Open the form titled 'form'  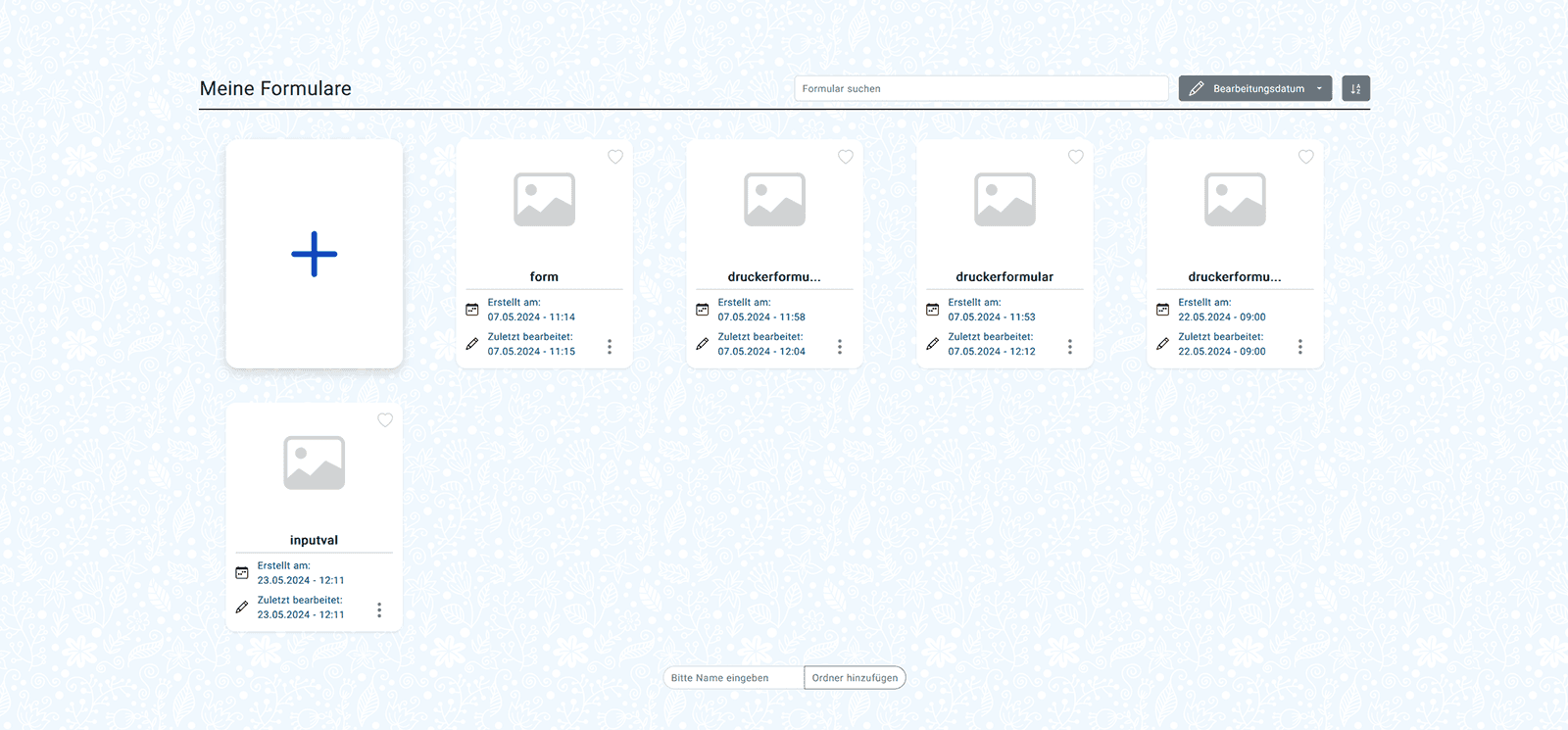pyautogui.click(x=544, y=277)
